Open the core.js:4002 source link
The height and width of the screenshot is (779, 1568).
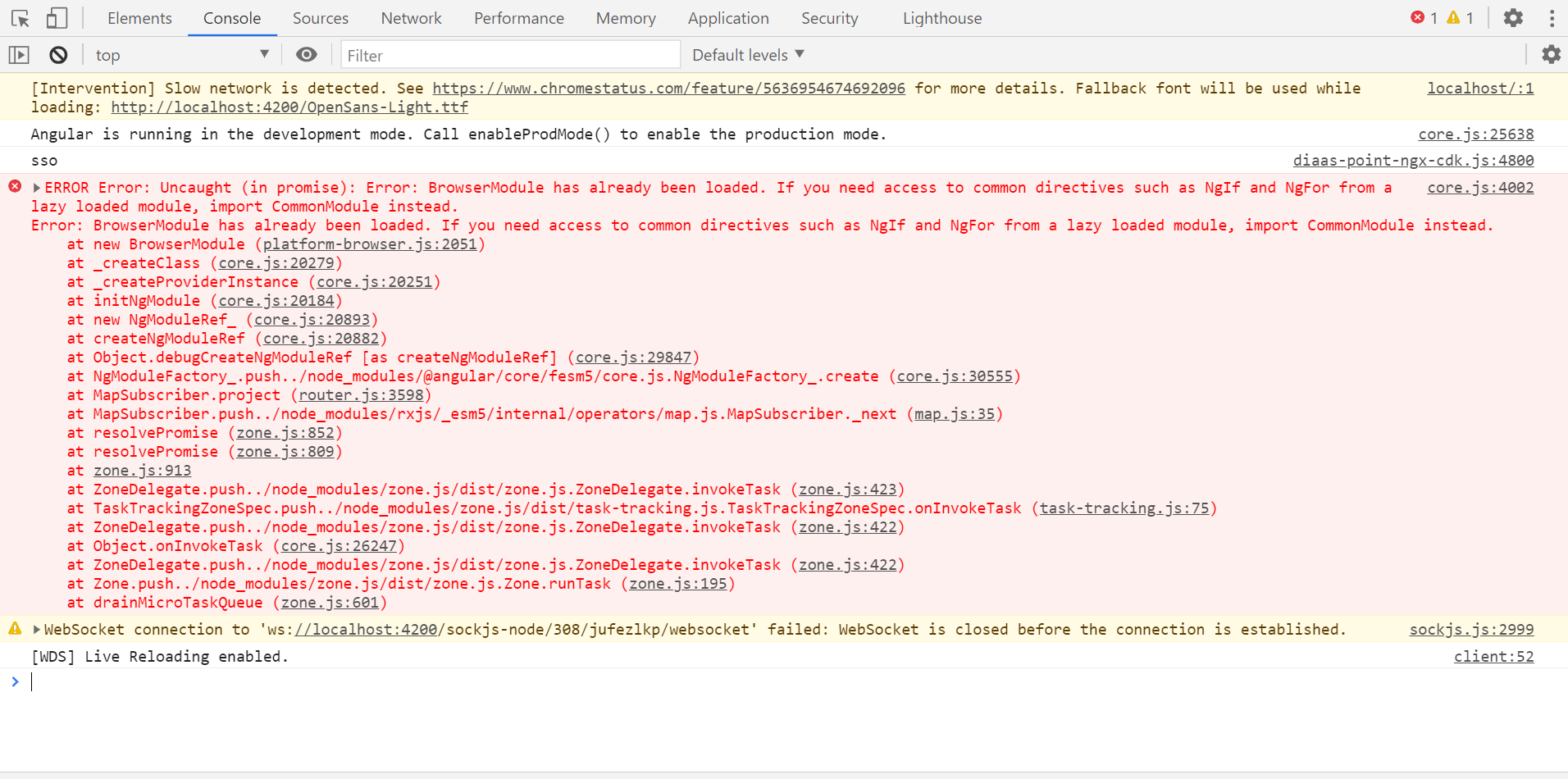tap(1480, 187)
